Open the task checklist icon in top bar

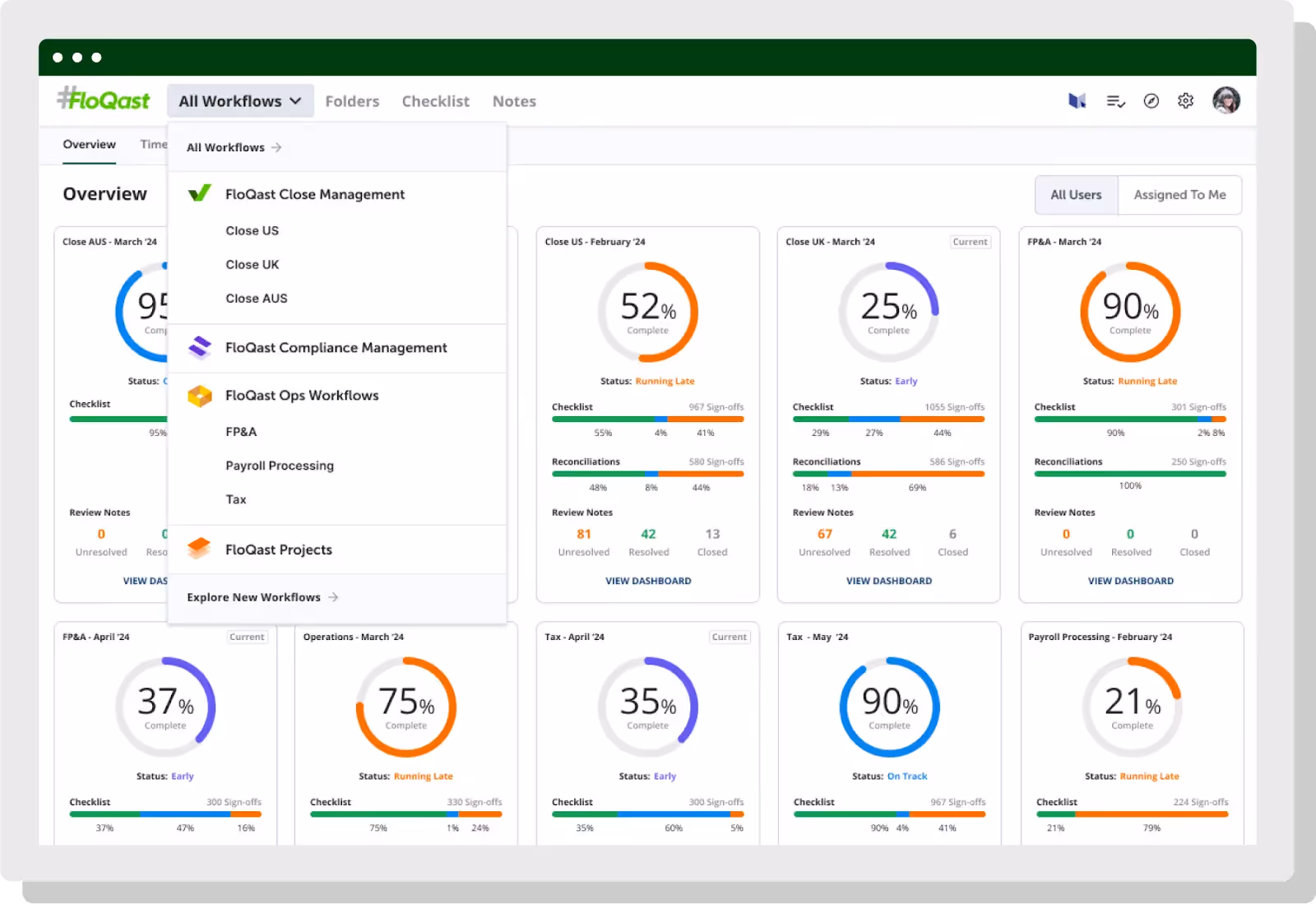[x=1115, y=100]
